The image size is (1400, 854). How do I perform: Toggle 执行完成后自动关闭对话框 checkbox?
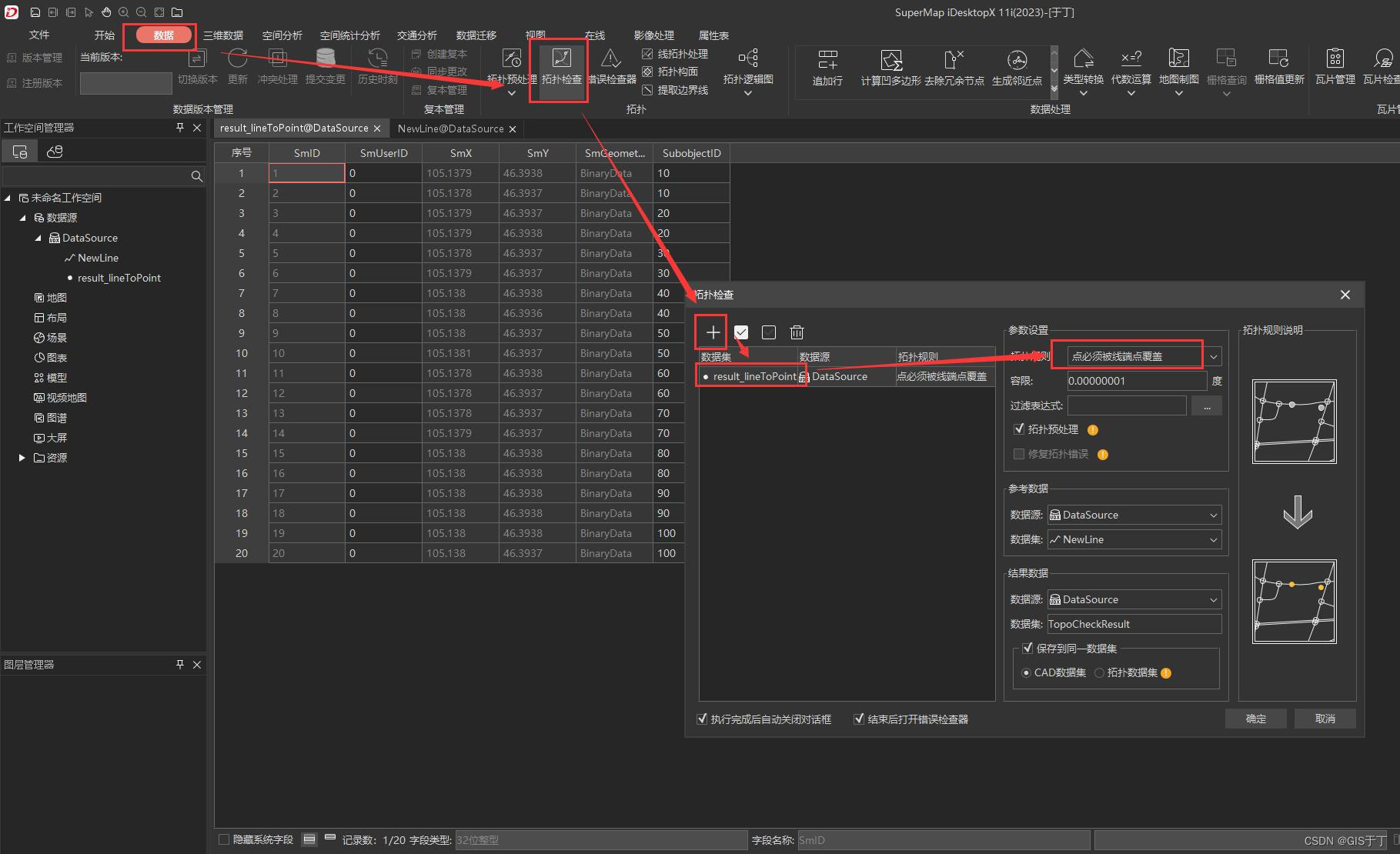tap(702, 719)
